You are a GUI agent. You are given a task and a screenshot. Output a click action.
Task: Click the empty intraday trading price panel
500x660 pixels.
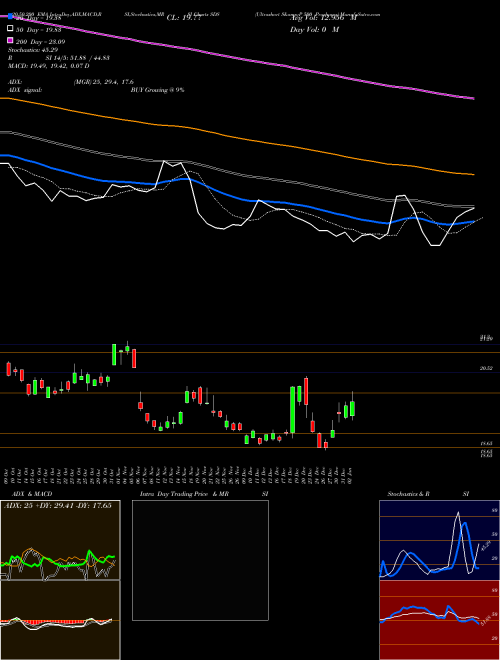click(x=200, y=560)
